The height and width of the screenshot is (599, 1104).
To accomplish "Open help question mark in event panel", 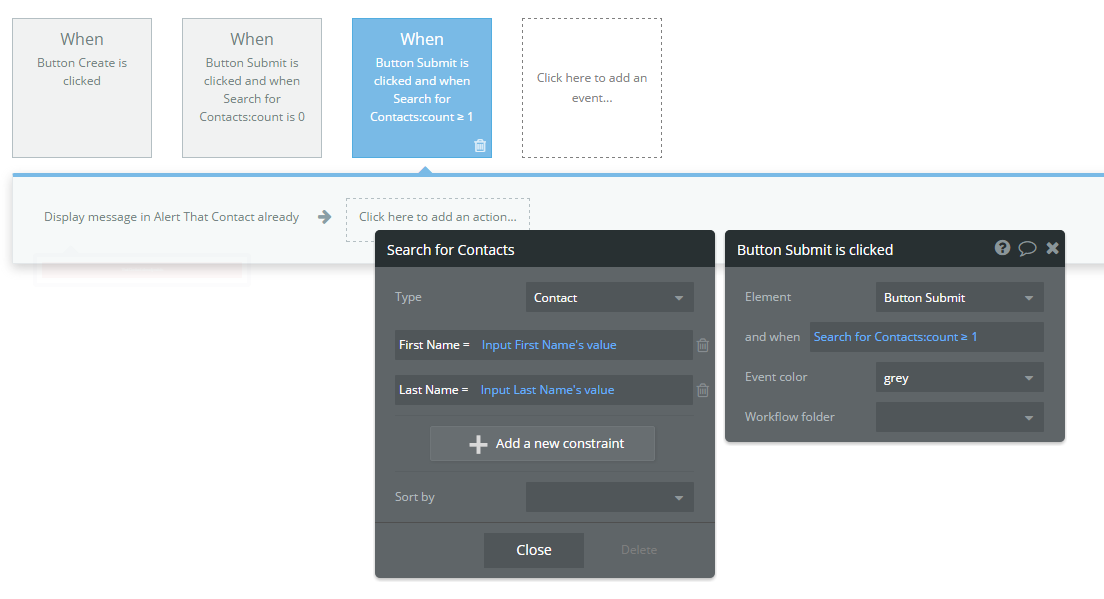I will tap(1003, 248).
